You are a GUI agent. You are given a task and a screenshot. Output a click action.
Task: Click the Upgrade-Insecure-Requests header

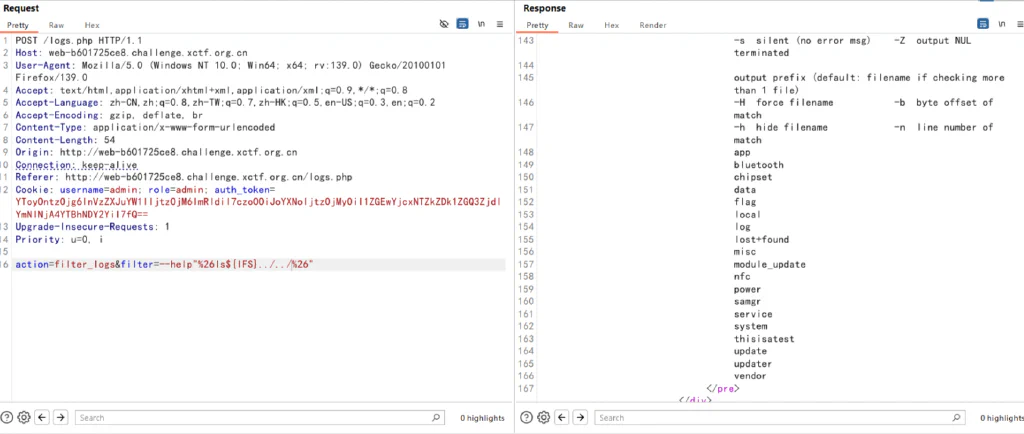tap(92, 227)
